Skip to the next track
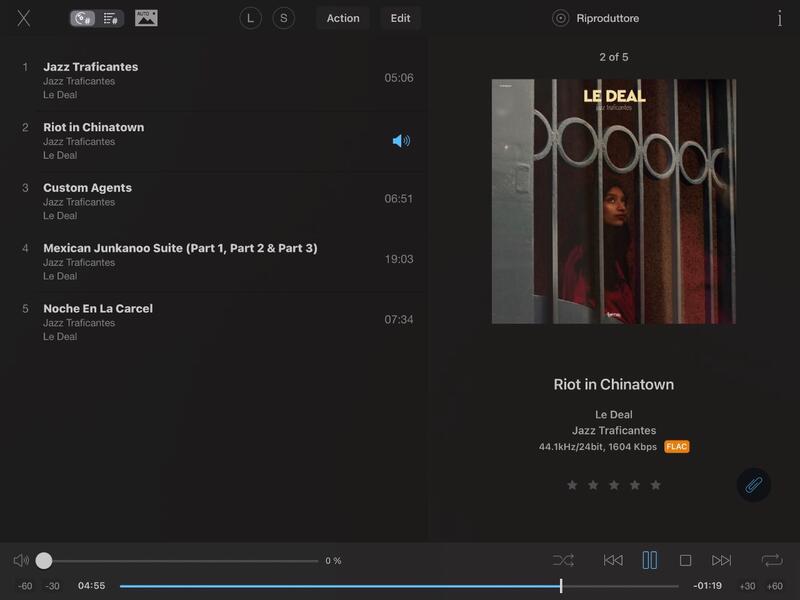 [x=721, y=561]
